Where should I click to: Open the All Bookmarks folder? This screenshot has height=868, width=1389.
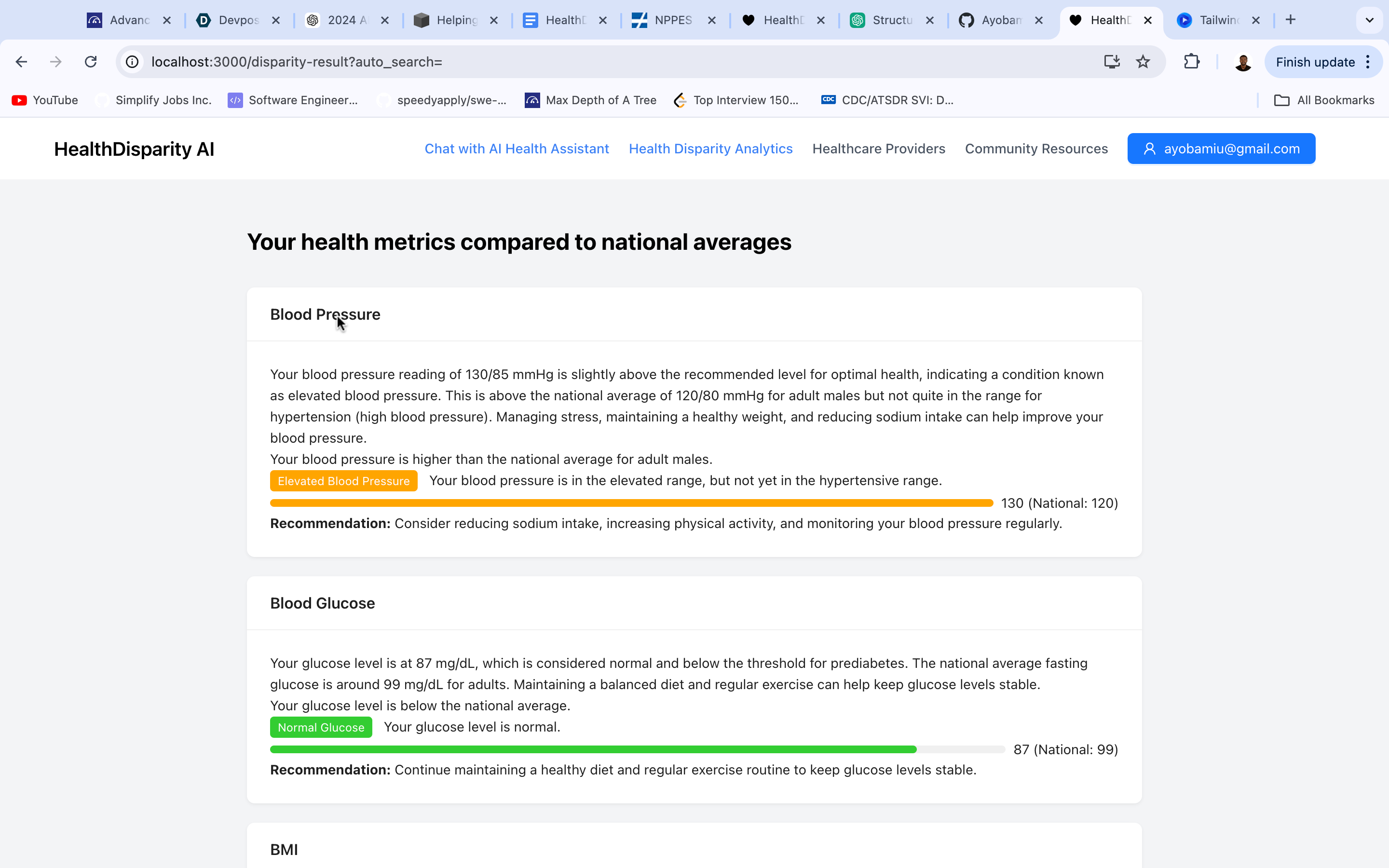pyautogui.click(x=1324, y=100)
